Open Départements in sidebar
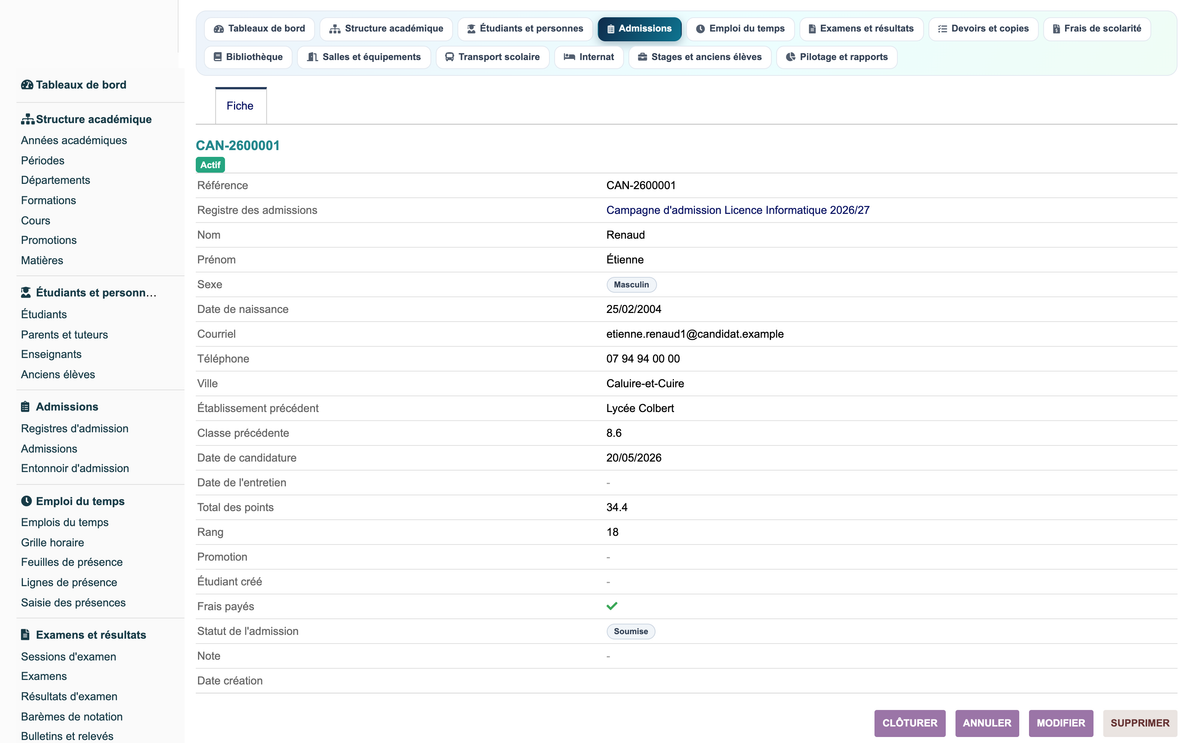The height and width of the screenshot is (743, 1200). pyautogui.click(x=56, y=181)
